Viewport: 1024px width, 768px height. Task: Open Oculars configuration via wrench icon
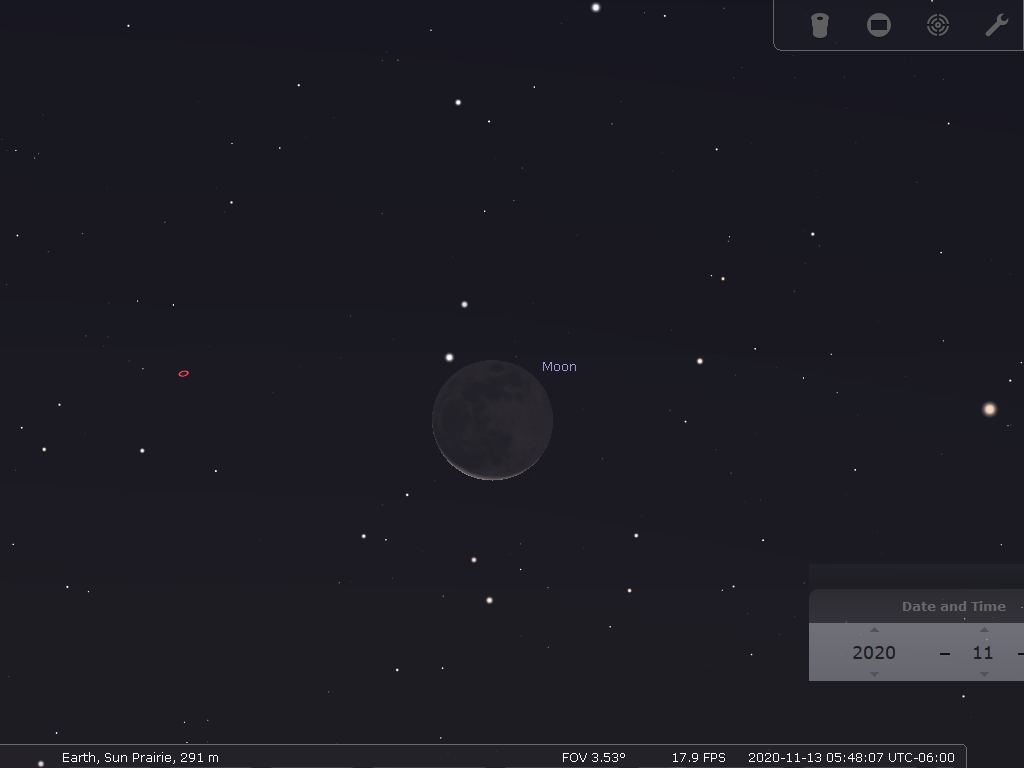[x=996, y=25]
